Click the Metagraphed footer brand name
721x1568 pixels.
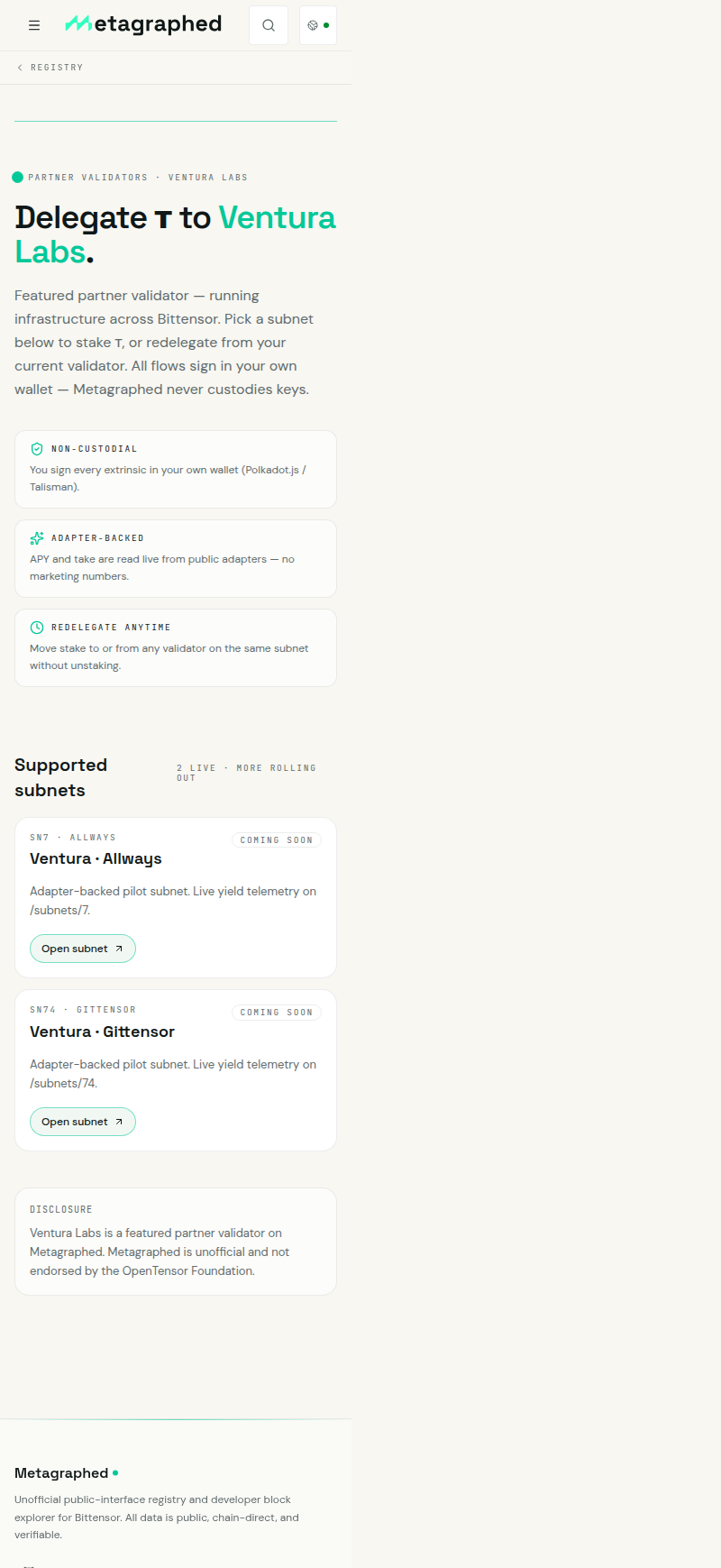point(61,1473)
